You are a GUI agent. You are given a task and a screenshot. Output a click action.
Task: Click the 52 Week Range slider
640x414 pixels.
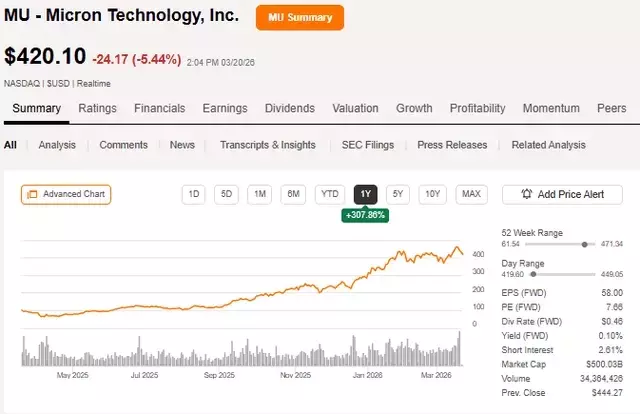[585, 243]
